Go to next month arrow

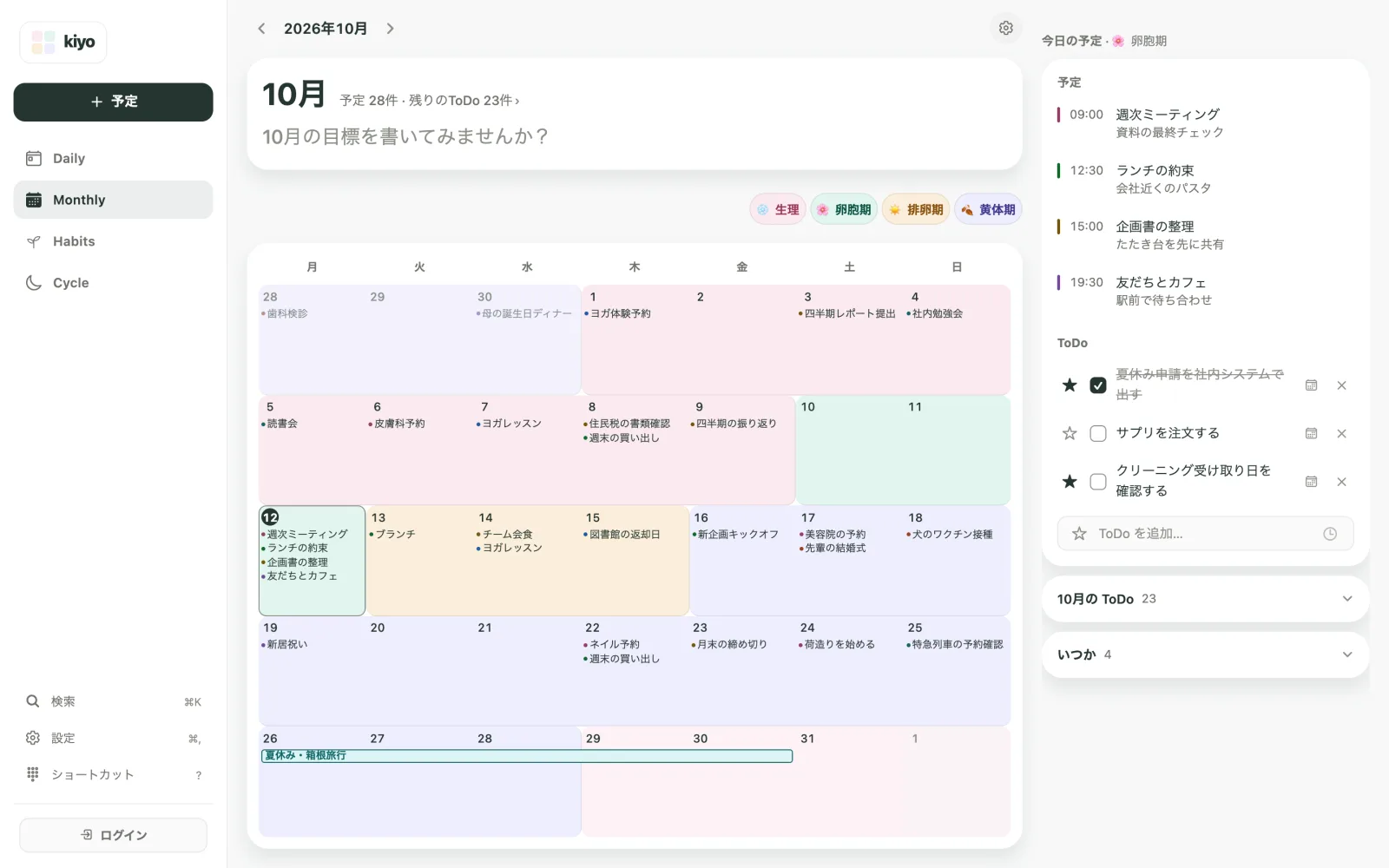pyautogui.click(x=390, y=29)
